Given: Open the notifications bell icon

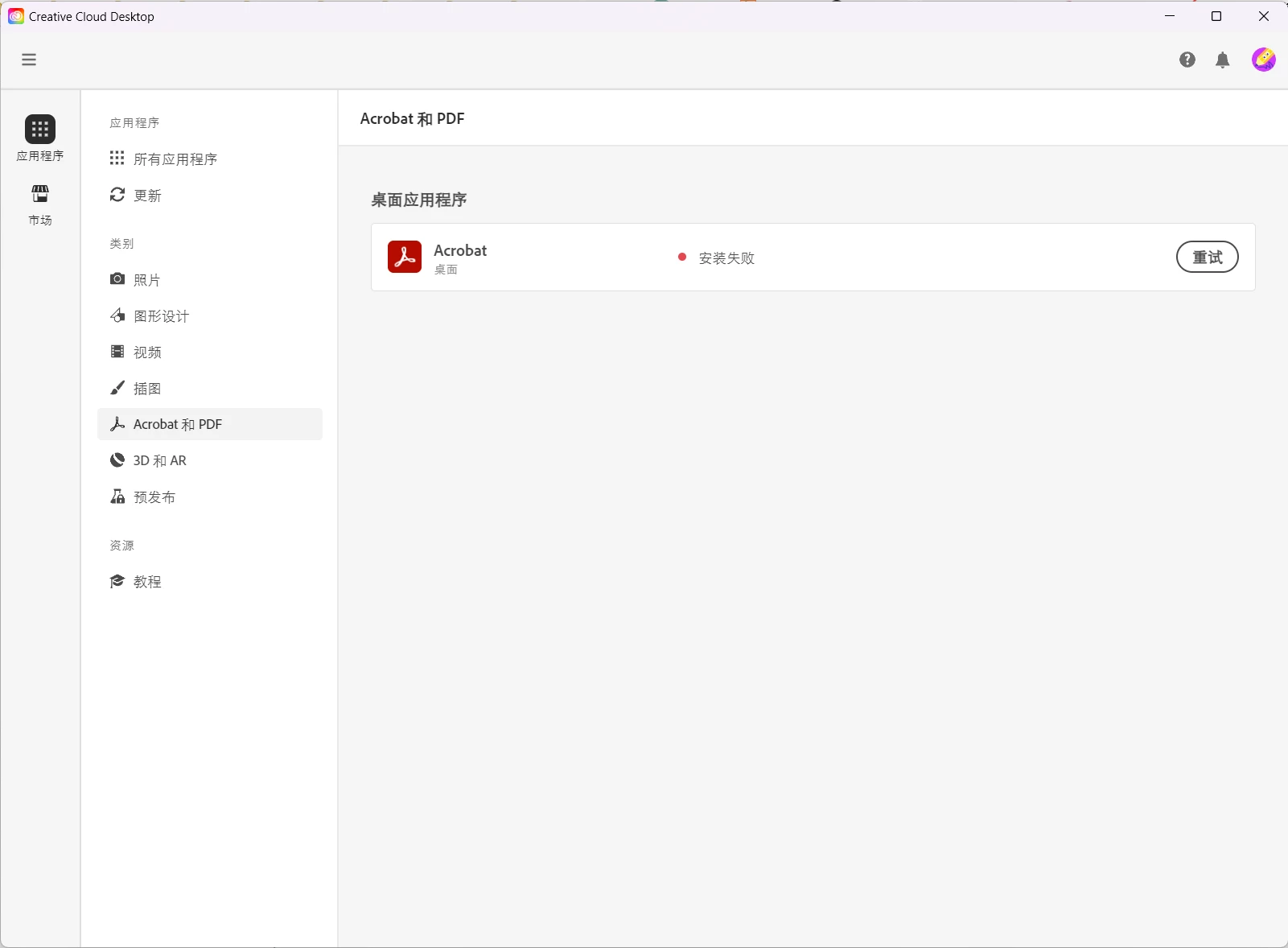Looking at the screenshot, I should [x=1223, y=60].
